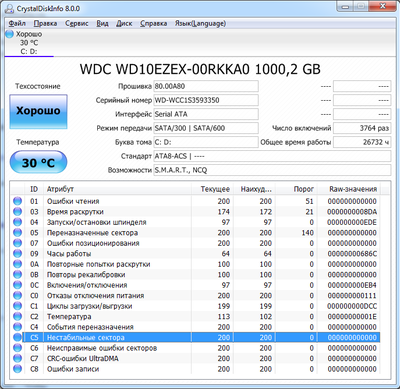Click status icon for 09 Часы работы
Viewport: 400px width, 389px height.
pyautogui.click(x=17, y=254)
